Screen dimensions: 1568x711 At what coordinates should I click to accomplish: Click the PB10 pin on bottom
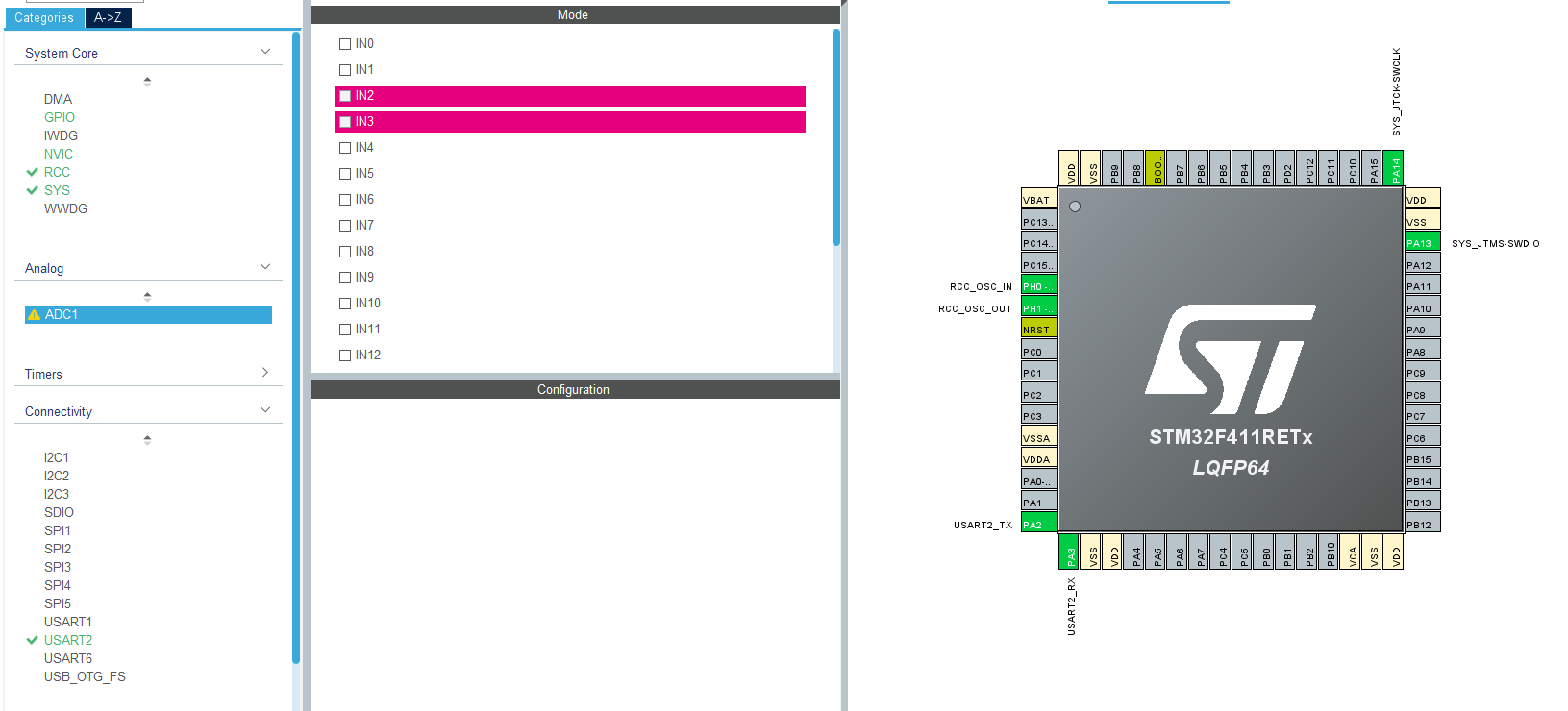click(x=1328, y=552)
